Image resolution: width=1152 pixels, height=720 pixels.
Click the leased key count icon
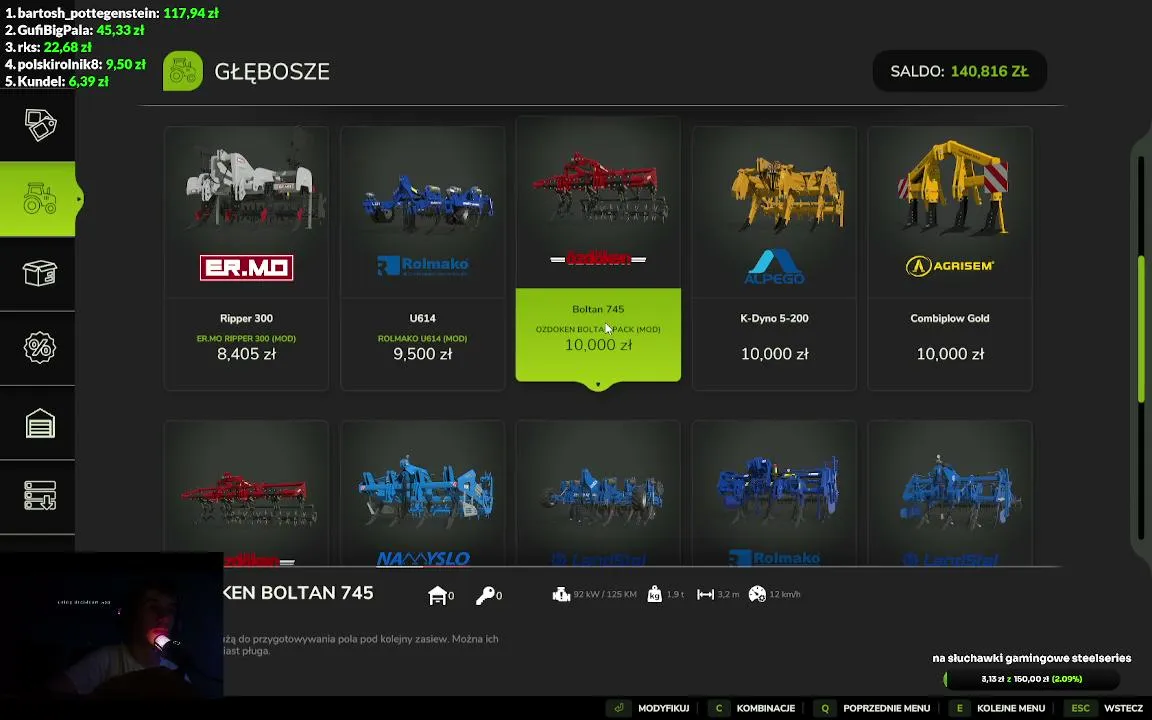click(x=485, y=595)
